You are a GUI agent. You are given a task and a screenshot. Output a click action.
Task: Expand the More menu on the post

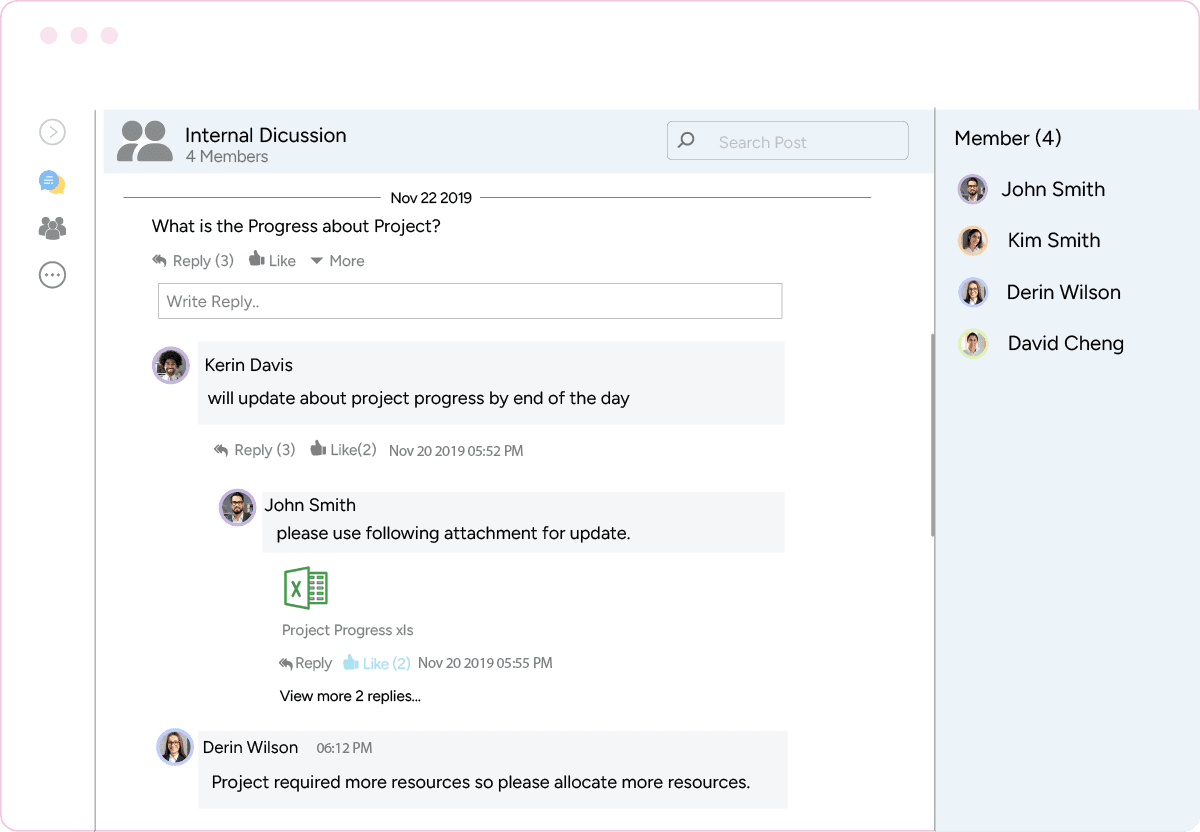tap(337, 260)
